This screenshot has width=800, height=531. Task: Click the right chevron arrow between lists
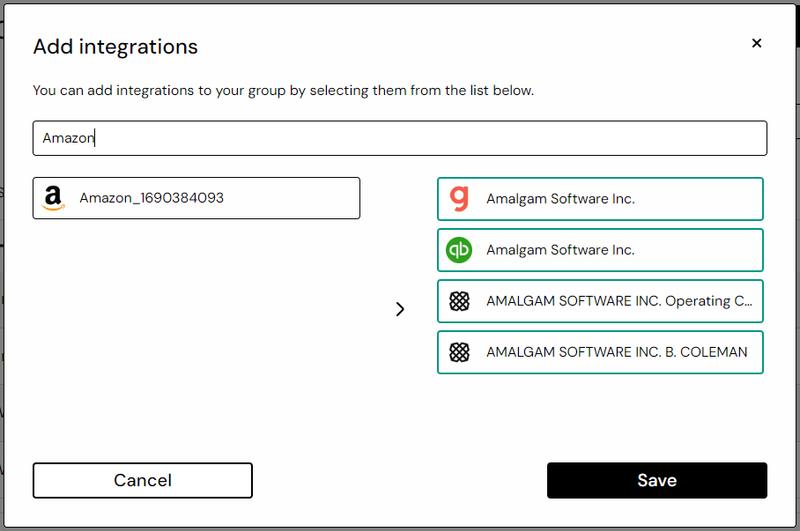400,309
